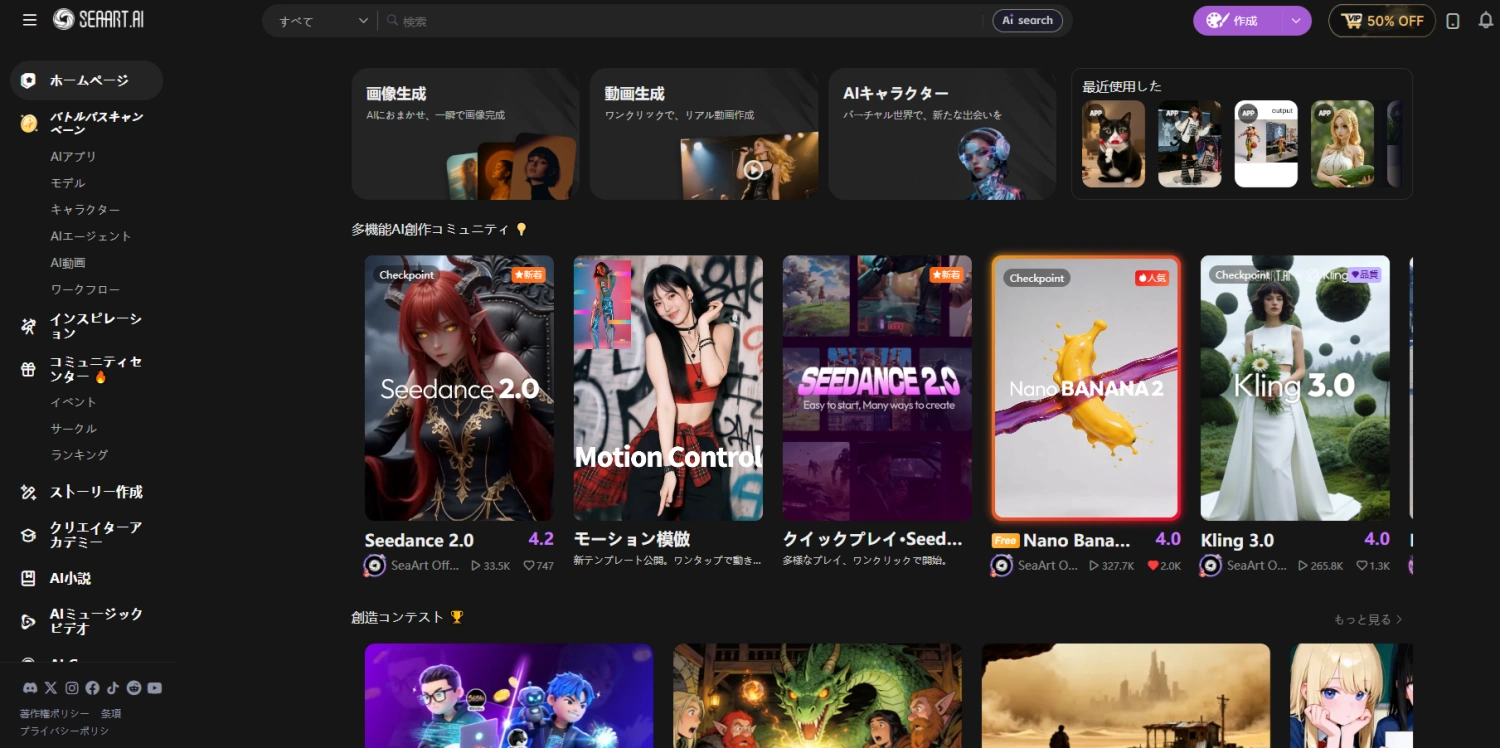Open the プライバシーポリシー link

tap(65, 731)
